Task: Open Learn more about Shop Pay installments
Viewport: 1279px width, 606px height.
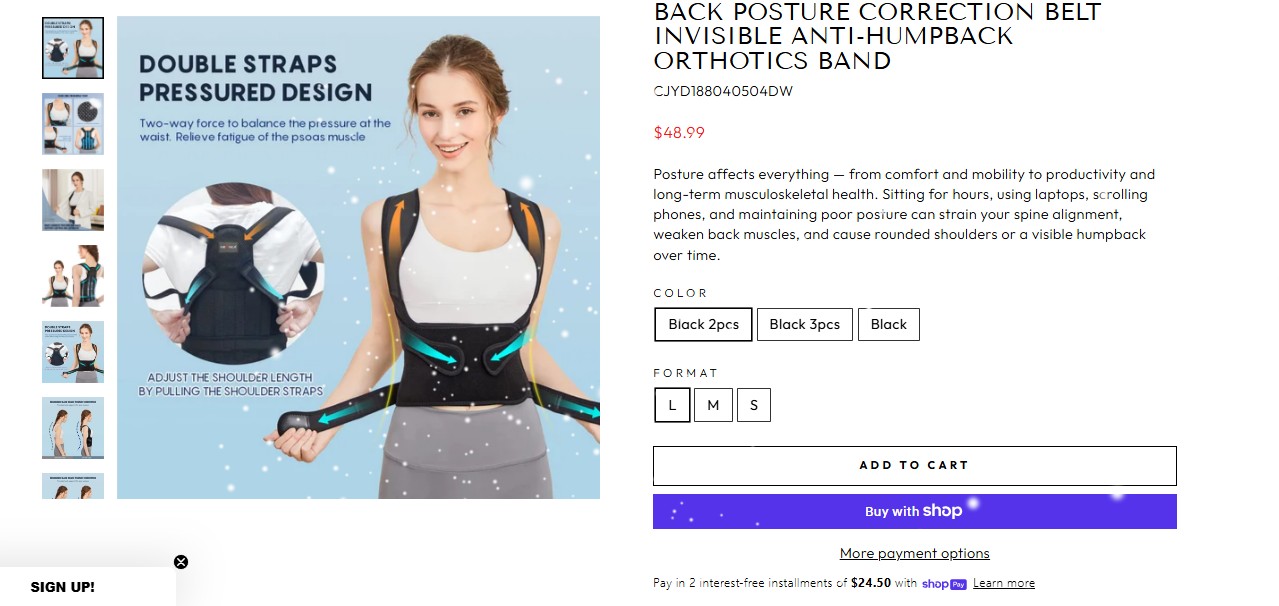Action: [1004, 583]
